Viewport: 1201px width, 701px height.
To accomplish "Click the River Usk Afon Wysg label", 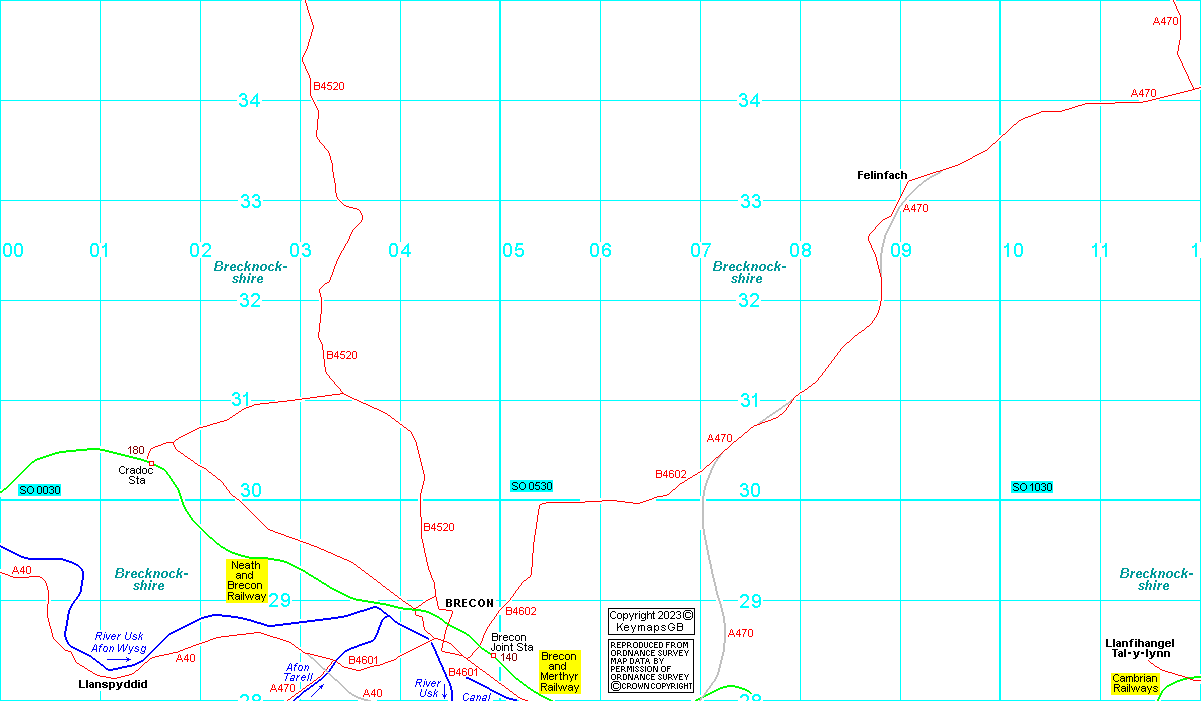I will tap(120, 642).
